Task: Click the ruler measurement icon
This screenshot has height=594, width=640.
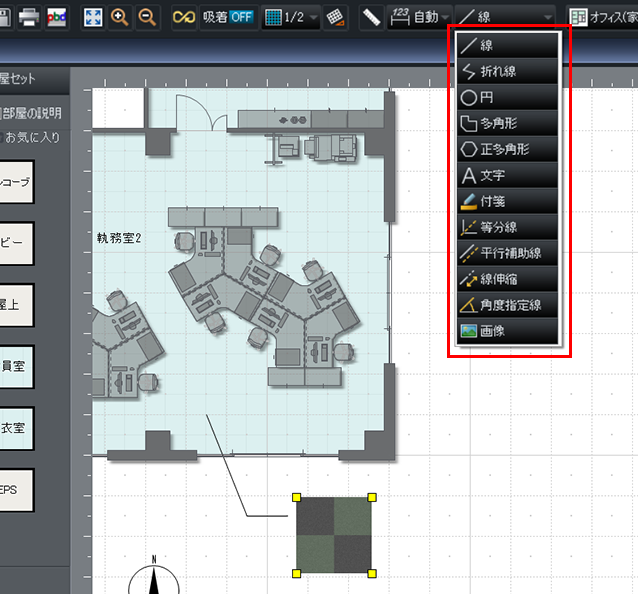Action: (x=371, y=17)
